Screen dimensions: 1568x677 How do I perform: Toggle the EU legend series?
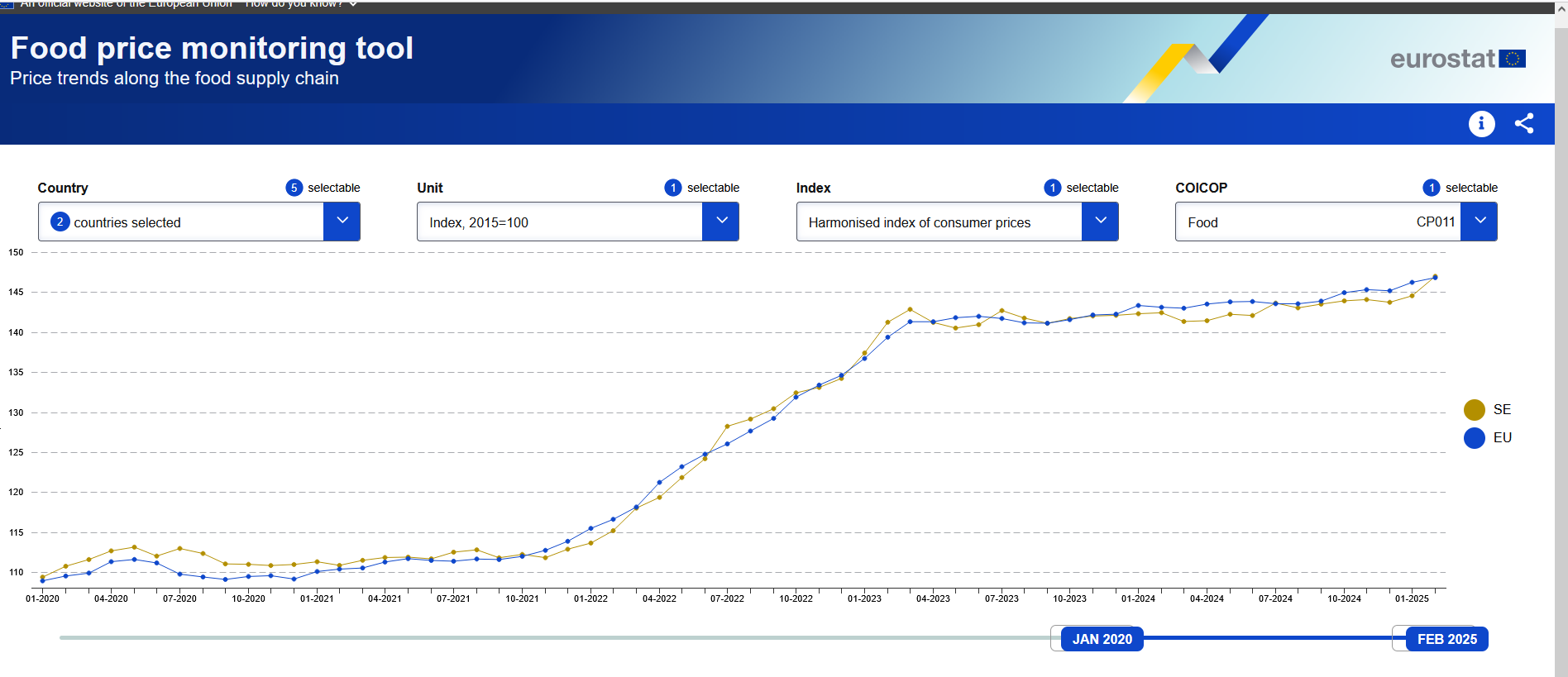pyautogui.click(x=1487, y=438)
